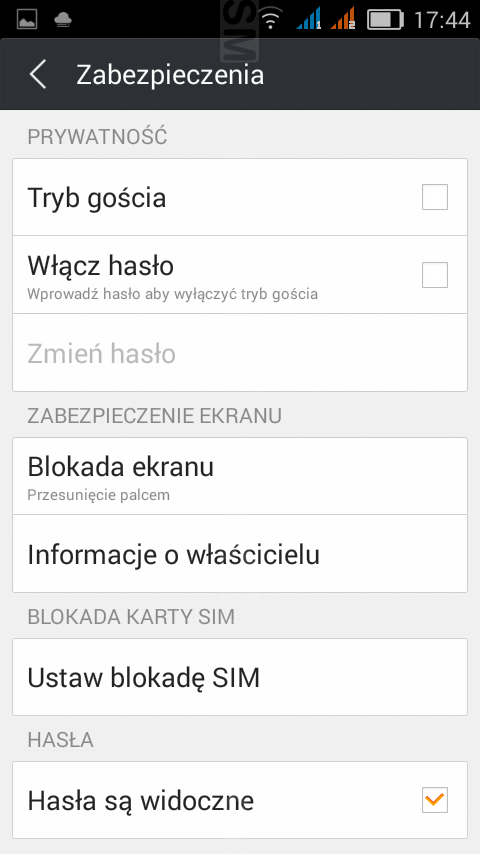Image resolution: width=480 pixels, height=854 pixels.
Task: Check the Włącz hasło checkbox
Action: 435,275
